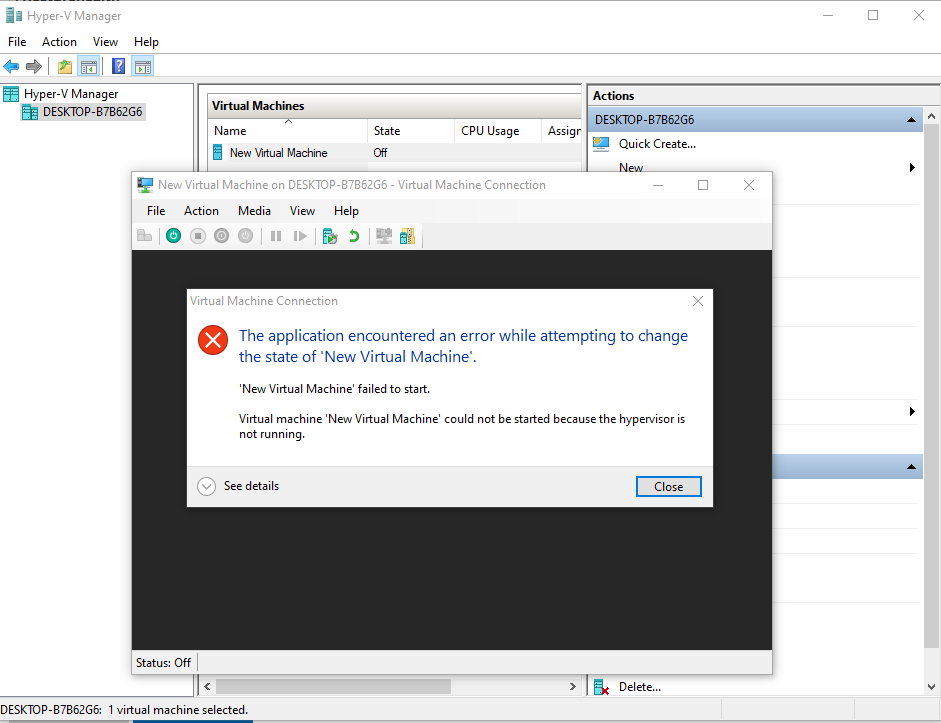Click the Save state icon in VM toolbar
Image resolution: width=941 pixels, height=723 pixels.
click(x=245, y=236)
